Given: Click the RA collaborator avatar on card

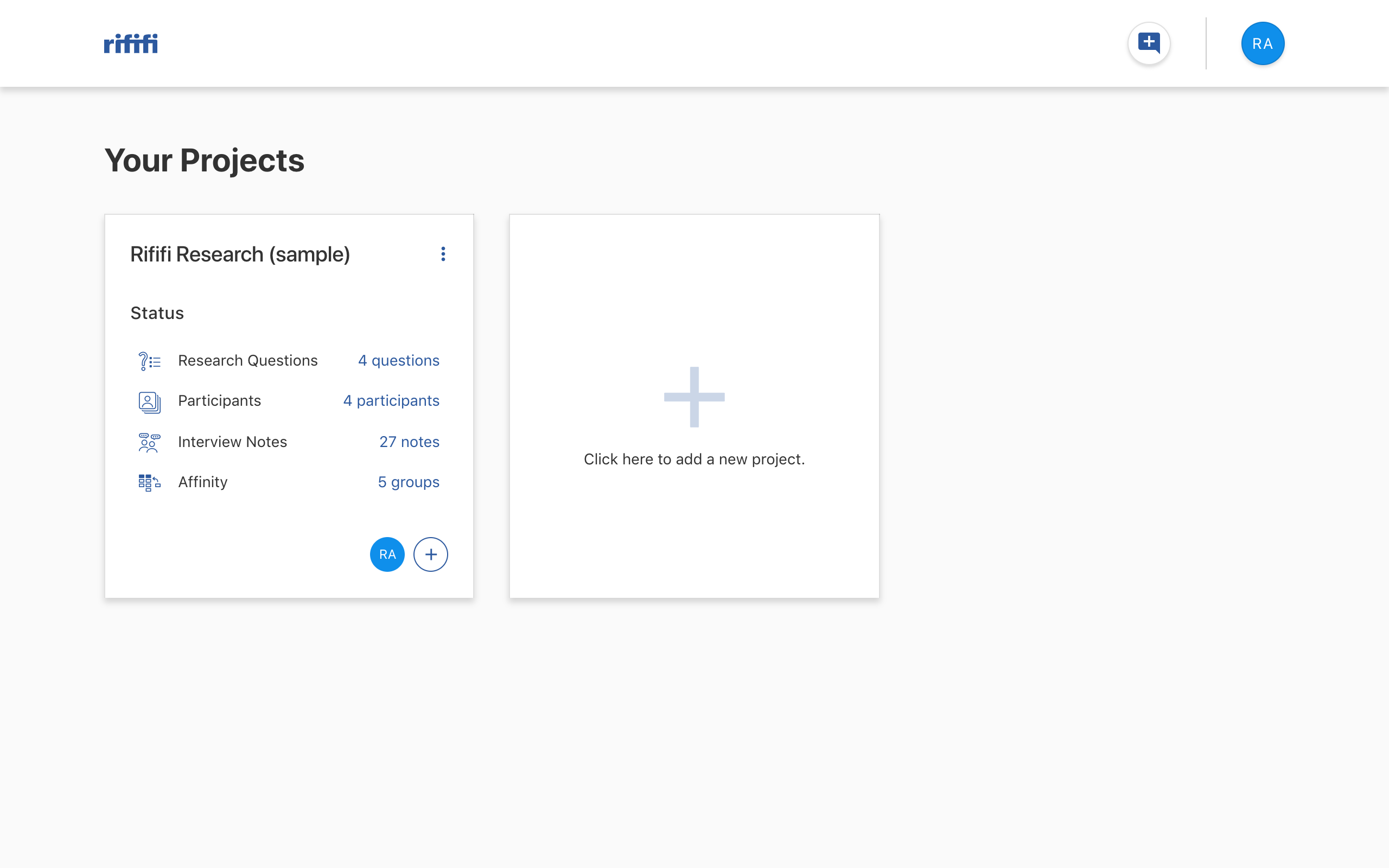Looking at the screenshot, I should (387, 554).
